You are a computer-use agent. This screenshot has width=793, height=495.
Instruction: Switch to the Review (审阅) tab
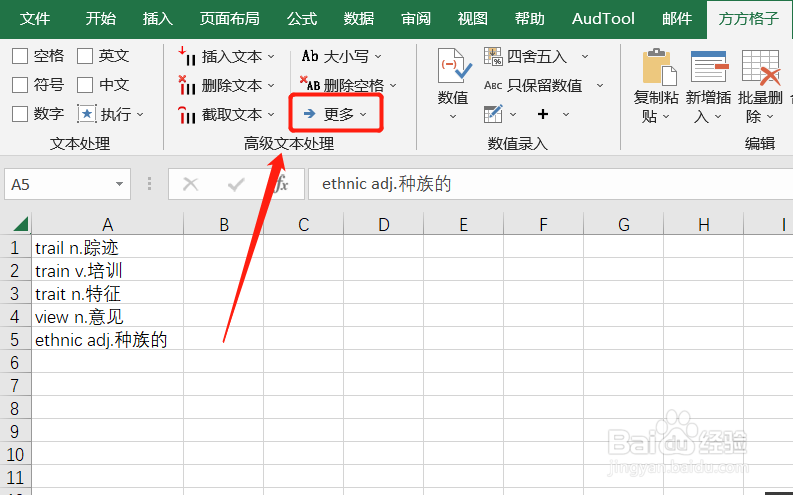pos(416,19)
